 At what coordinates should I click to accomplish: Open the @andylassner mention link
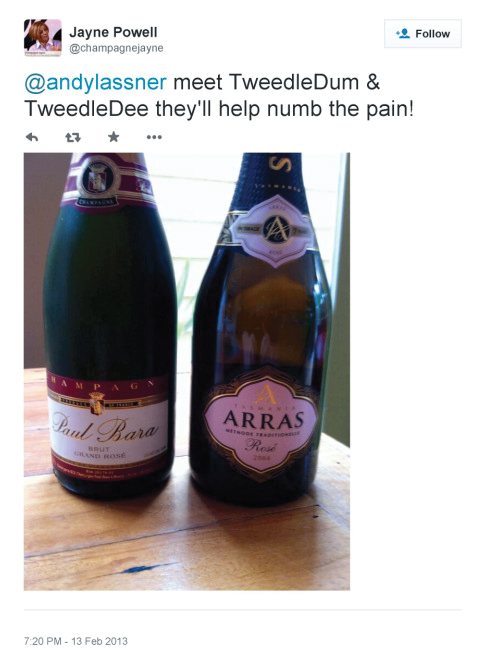click(96, 82)
